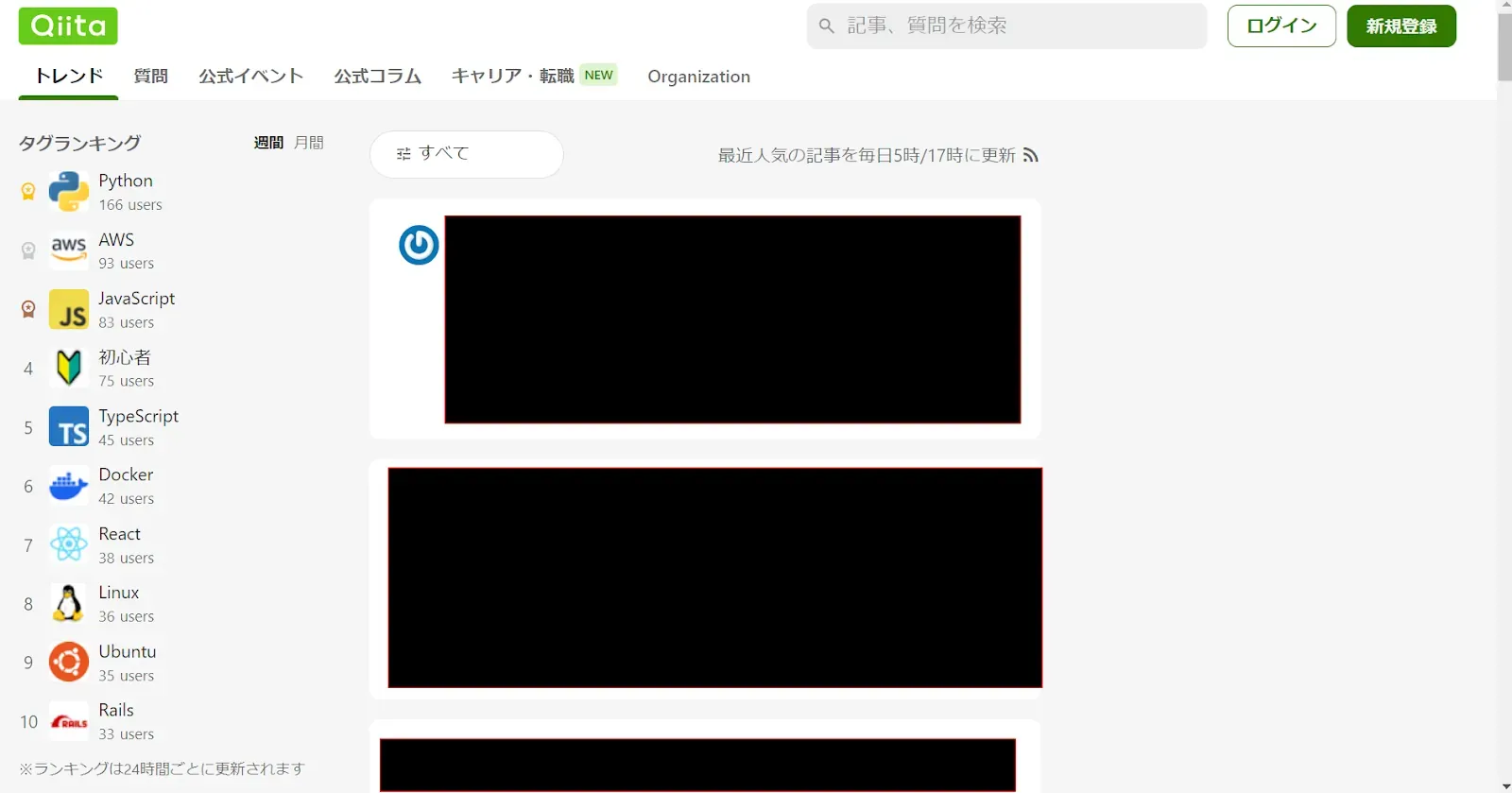This screenshot has height=793, width=1512.
Task: Open the AWS tag icon
Action: (x=68, y=250)
